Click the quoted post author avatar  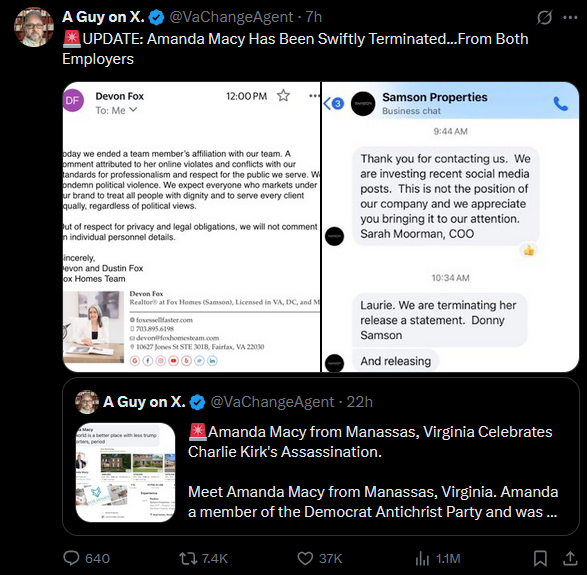[87, 402]
